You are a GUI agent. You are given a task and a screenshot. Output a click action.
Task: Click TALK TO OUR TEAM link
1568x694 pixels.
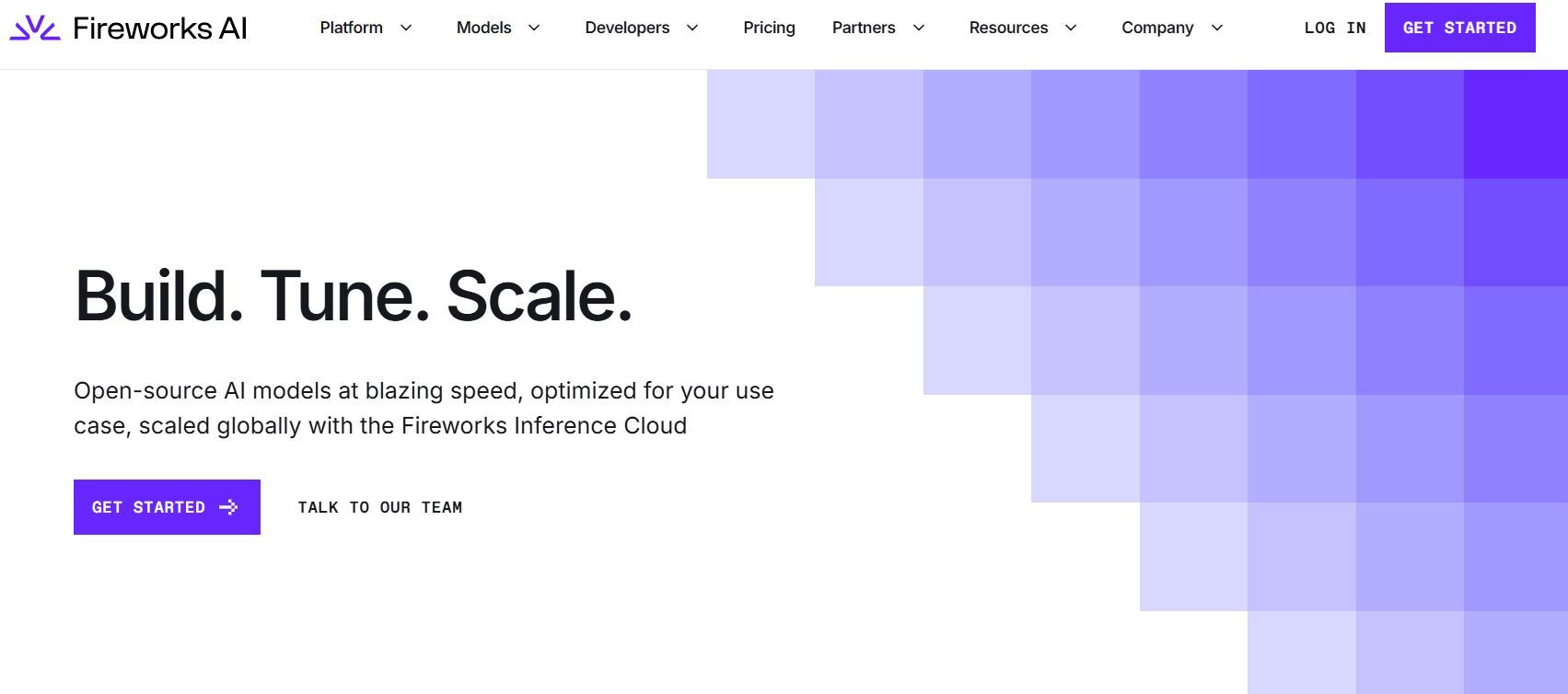point(379,507)
